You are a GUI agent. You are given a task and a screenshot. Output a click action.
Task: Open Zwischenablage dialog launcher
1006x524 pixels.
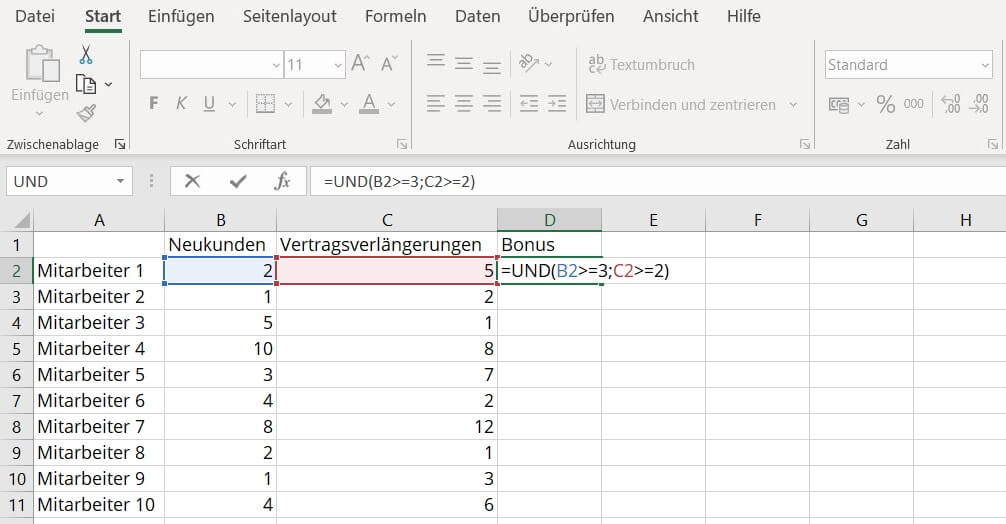[x=119, y=144]
